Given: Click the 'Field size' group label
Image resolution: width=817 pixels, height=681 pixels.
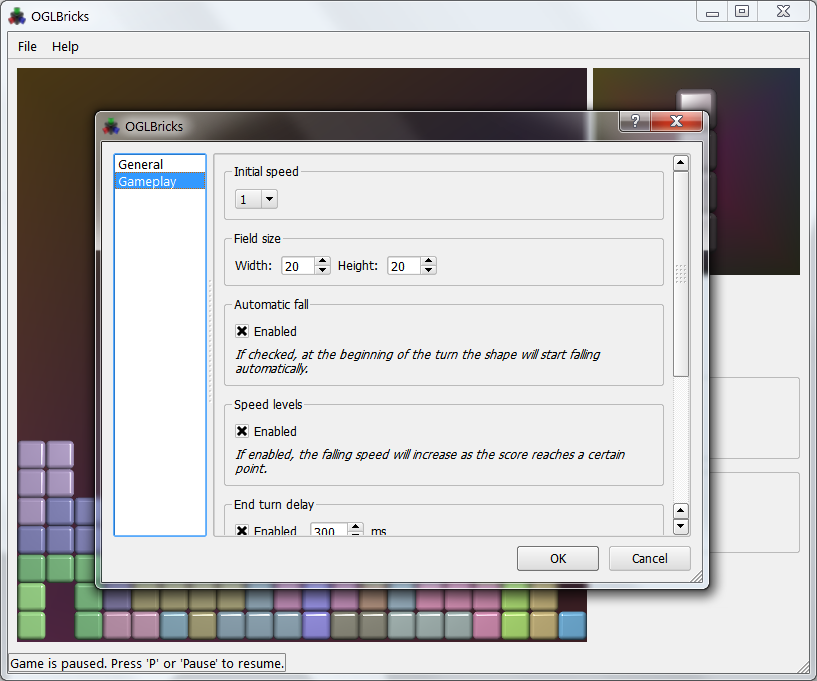Looking at the screenshot, I should 257,239.
